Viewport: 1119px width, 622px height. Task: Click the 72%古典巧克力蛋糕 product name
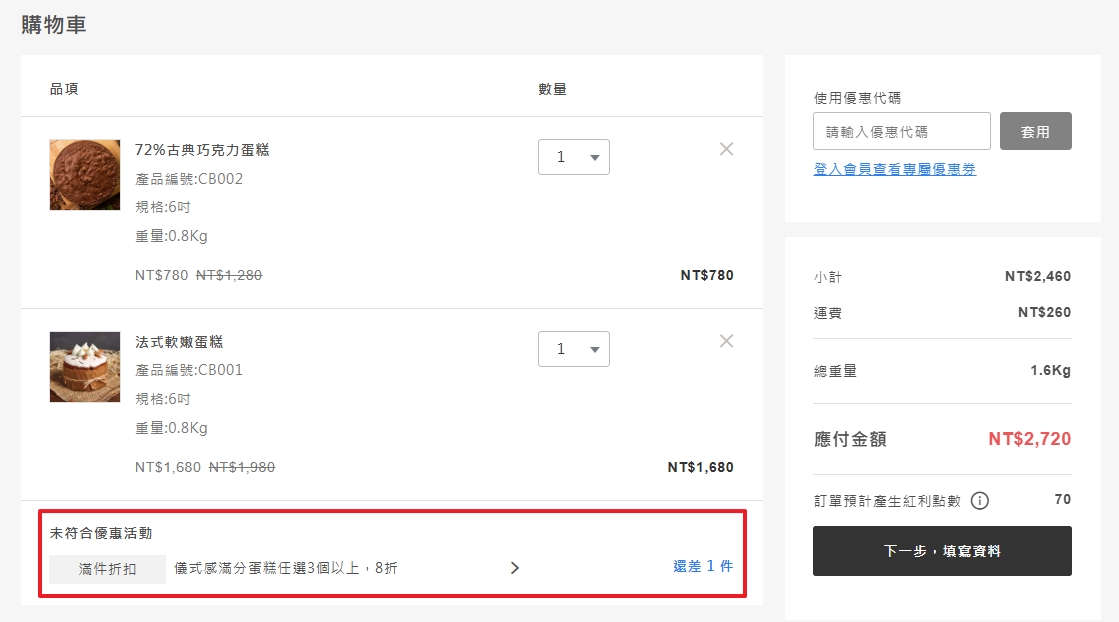pyautogui.click(x=202, y=150)
